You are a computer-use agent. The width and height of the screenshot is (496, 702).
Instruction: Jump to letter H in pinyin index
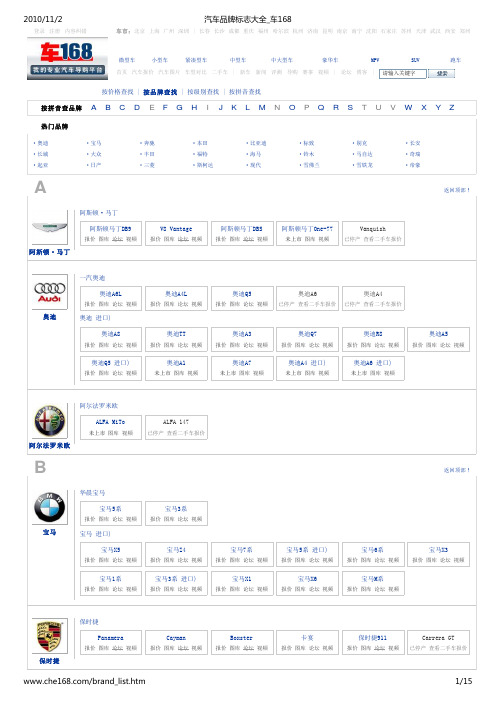click(194, 107)
